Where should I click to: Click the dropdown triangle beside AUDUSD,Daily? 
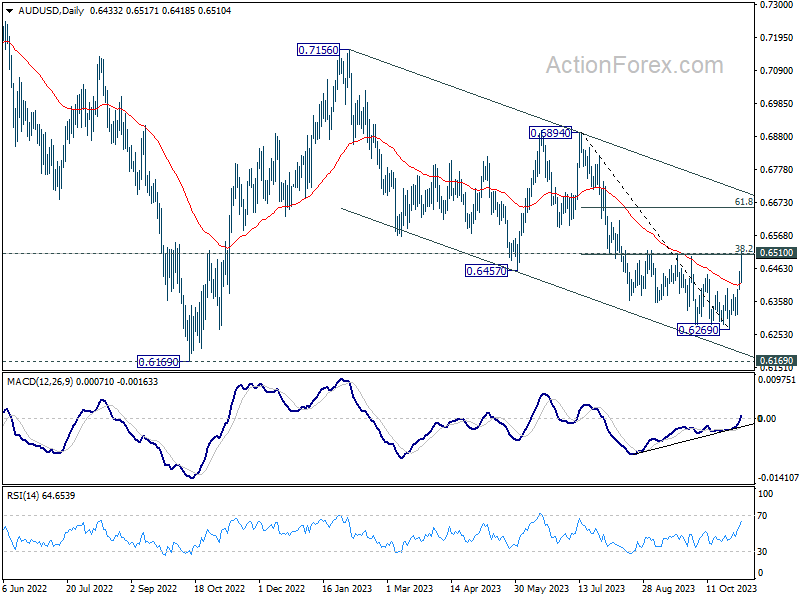pos(10,11)
